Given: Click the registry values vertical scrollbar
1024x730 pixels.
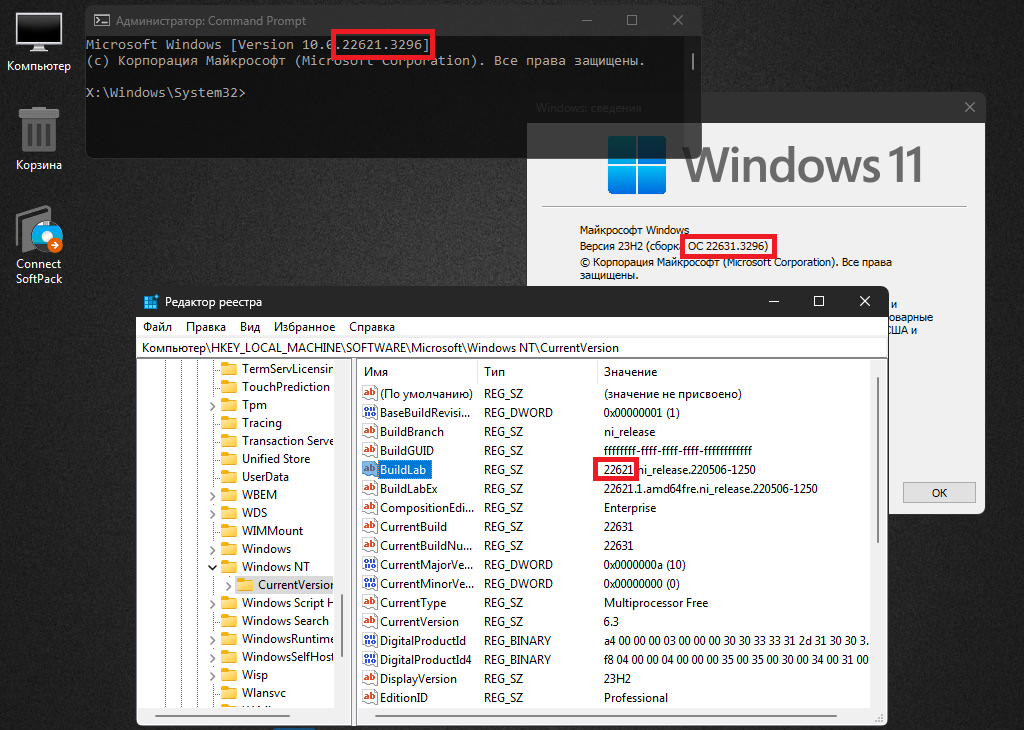Looking at the screenshot, I should coord(878,460).
